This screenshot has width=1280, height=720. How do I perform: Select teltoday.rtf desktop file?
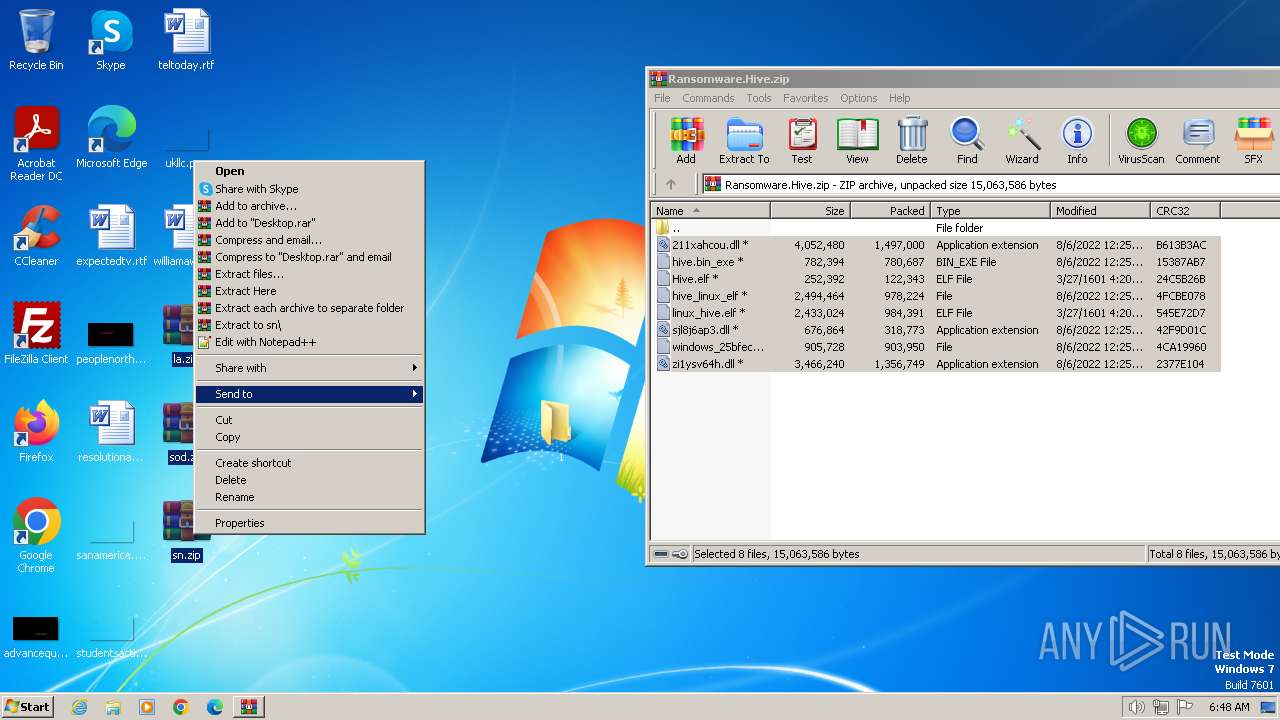click(186, 40)
